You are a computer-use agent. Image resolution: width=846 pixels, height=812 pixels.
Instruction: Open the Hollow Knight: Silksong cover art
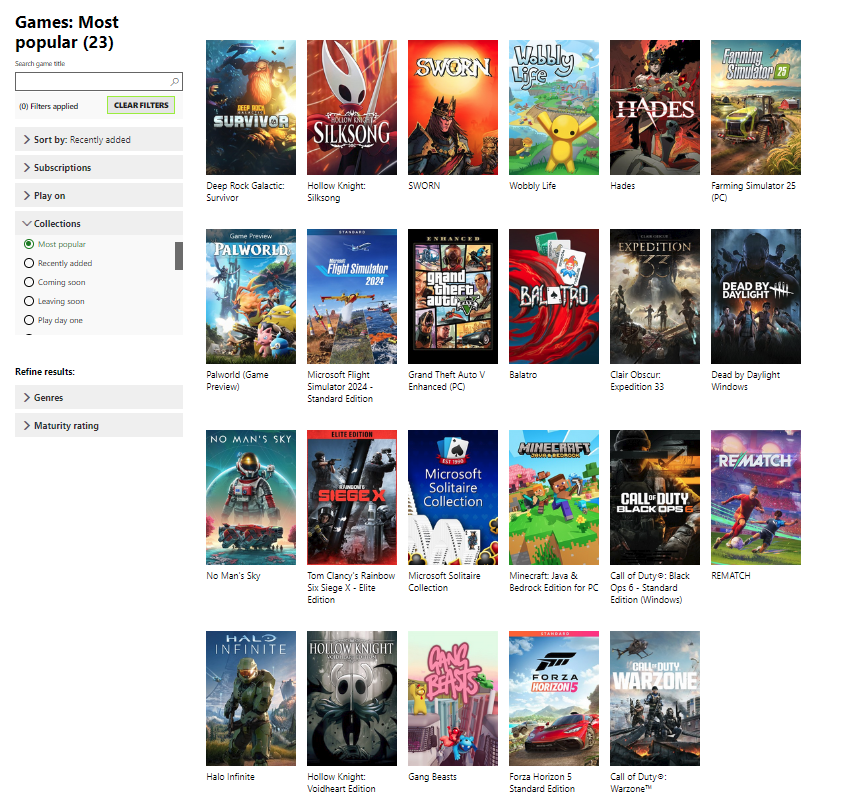(352, 107)
